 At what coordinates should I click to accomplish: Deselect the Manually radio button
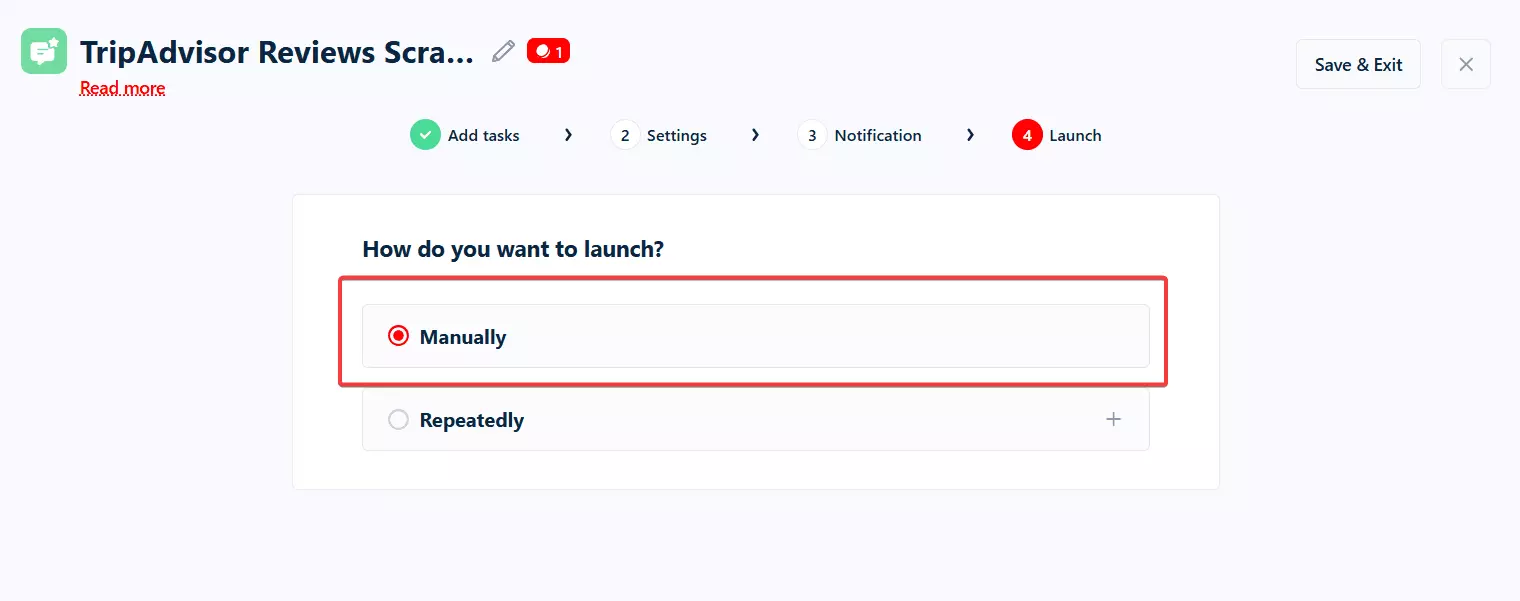[398, 336]
